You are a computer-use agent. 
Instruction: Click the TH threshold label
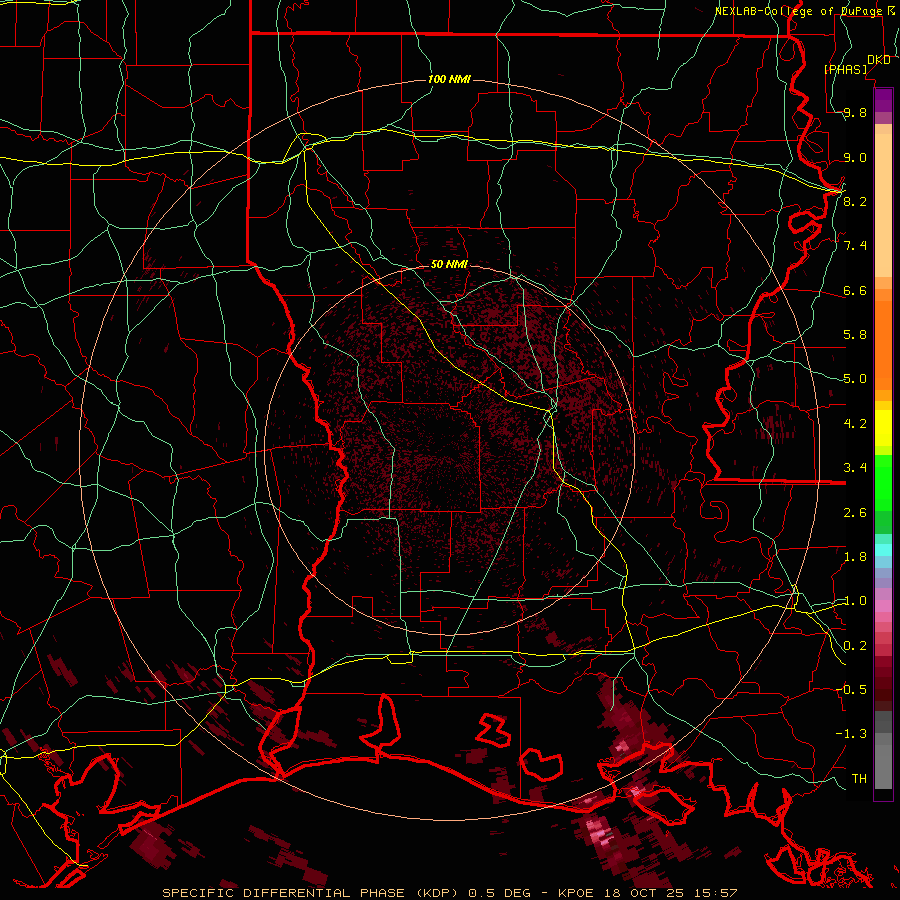tap(859, 778)
